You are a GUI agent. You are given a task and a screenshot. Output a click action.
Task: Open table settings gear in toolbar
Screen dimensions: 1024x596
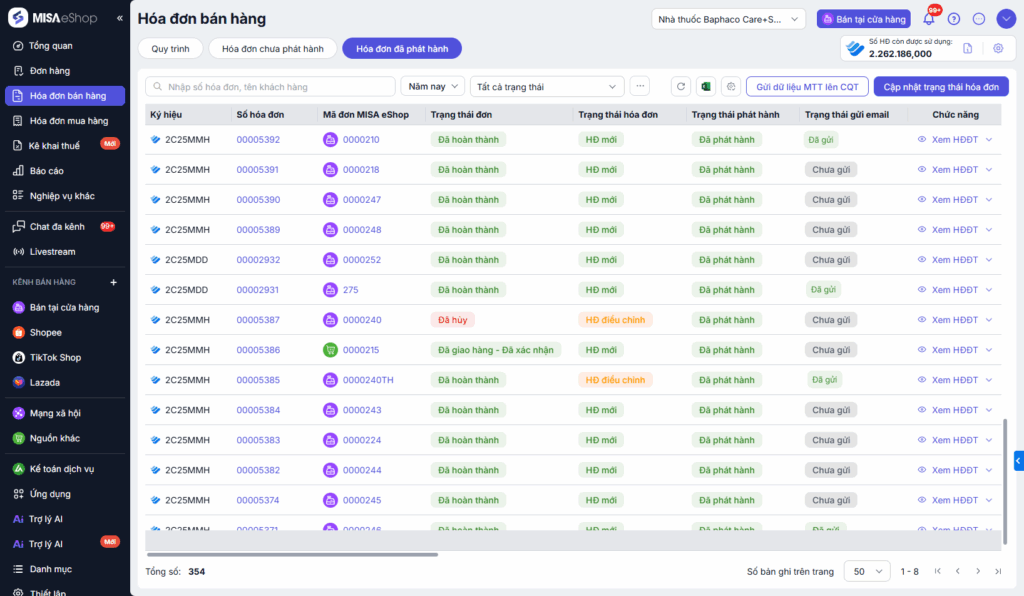[730, 87]
